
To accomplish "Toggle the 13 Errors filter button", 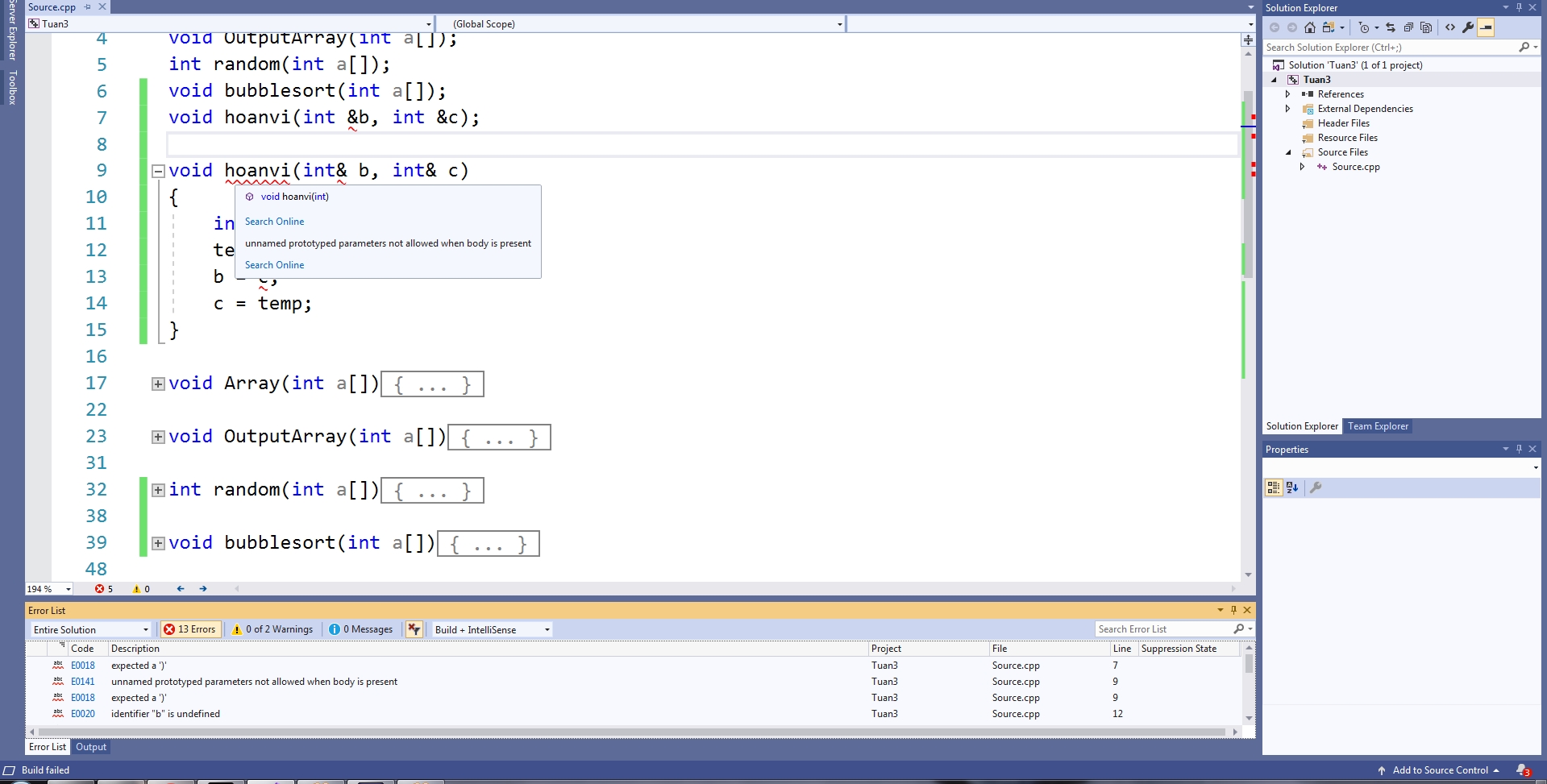I will pyautogui.click(x=190, y=629).
